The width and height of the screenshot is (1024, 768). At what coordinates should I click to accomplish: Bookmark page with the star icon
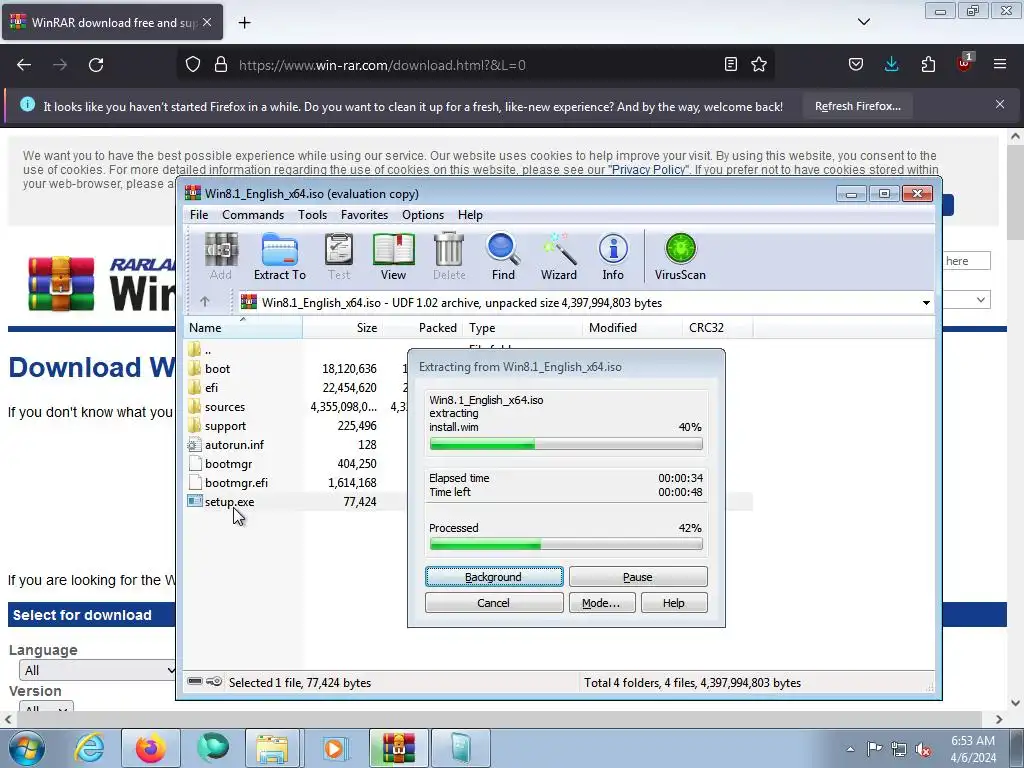759,65
